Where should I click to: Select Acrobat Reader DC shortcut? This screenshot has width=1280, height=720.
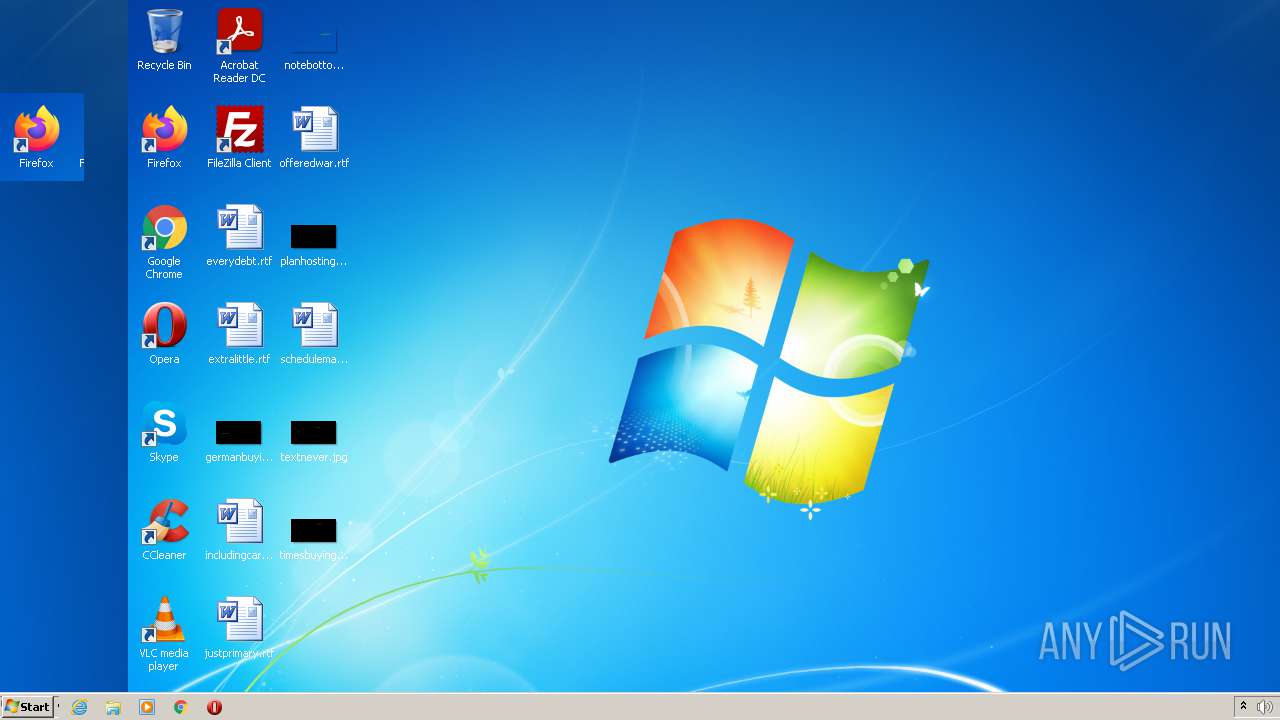point(239,46)
